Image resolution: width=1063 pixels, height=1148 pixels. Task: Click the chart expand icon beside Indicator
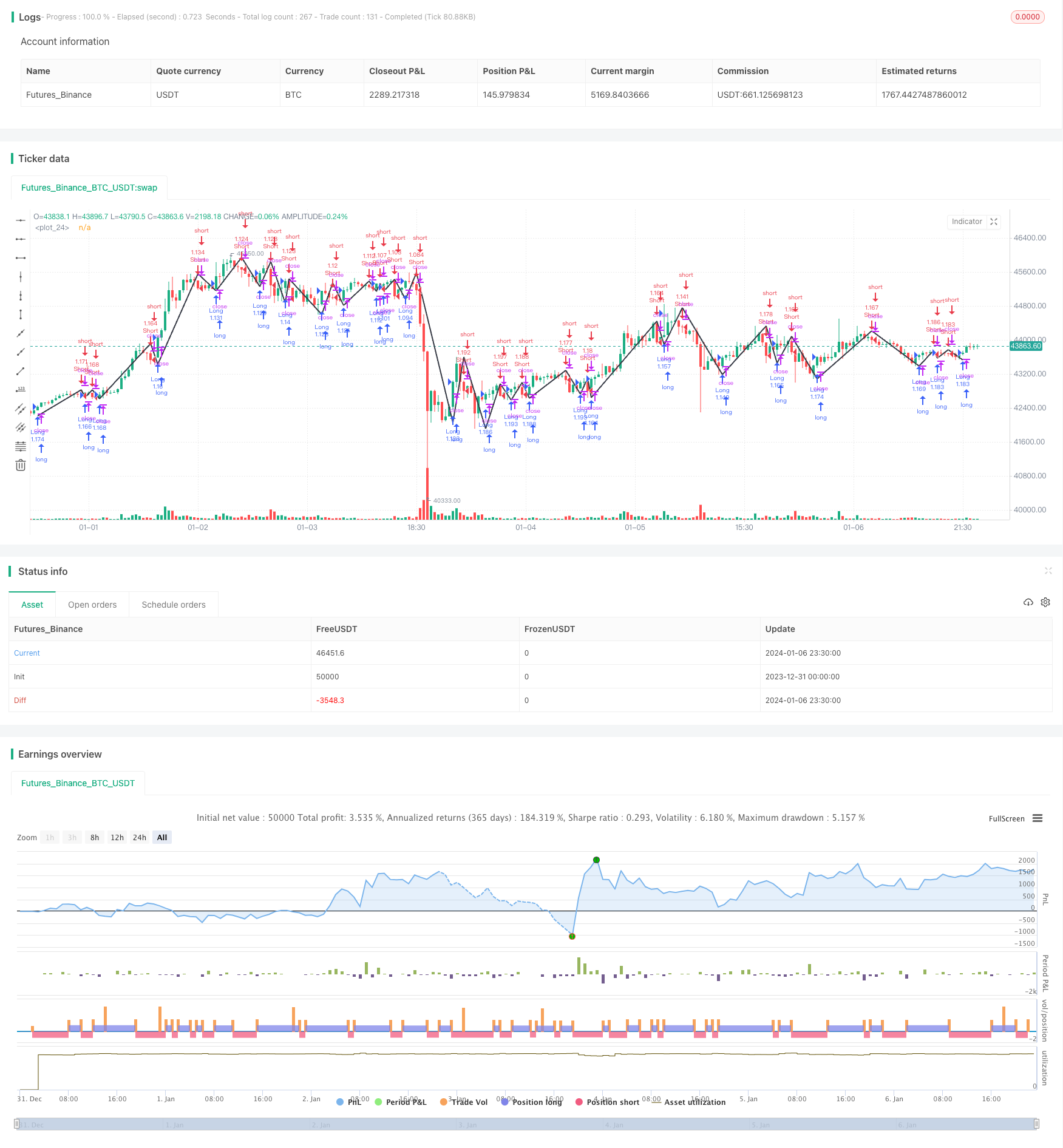994,222
